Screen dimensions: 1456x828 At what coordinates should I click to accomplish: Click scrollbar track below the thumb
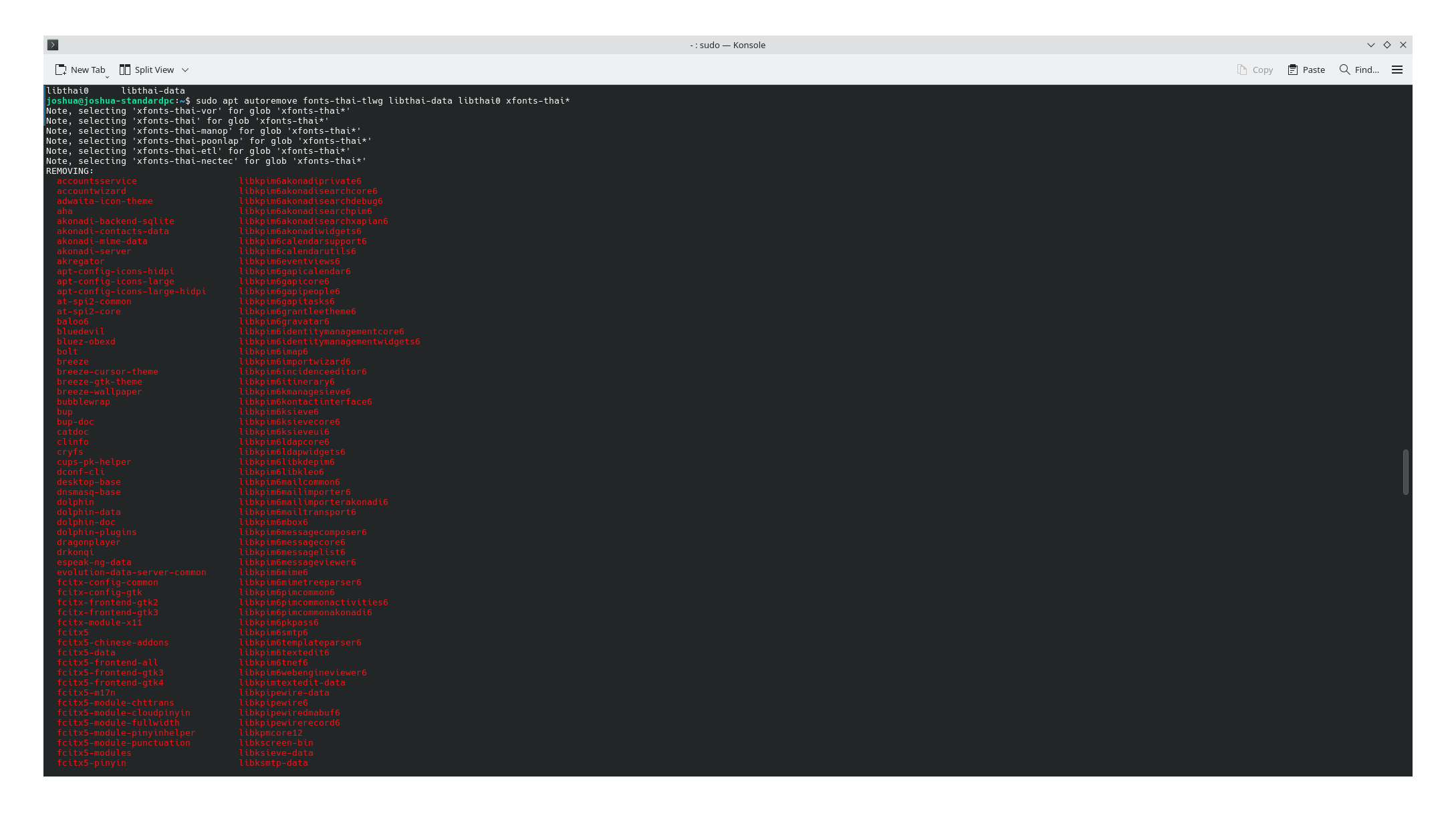coord(1405,635)
